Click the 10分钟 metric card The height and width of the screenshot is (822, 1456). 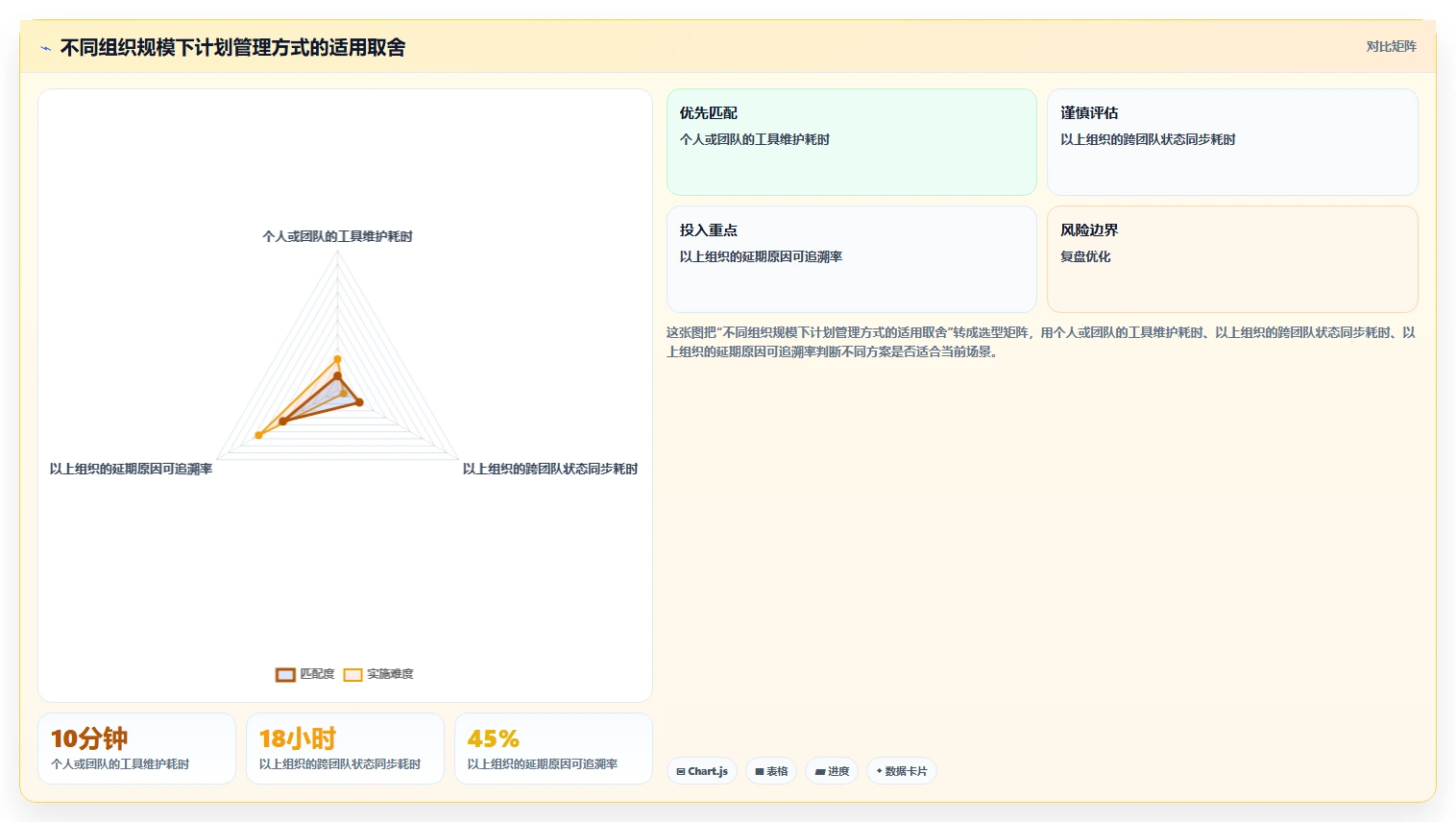coord(136,748)
